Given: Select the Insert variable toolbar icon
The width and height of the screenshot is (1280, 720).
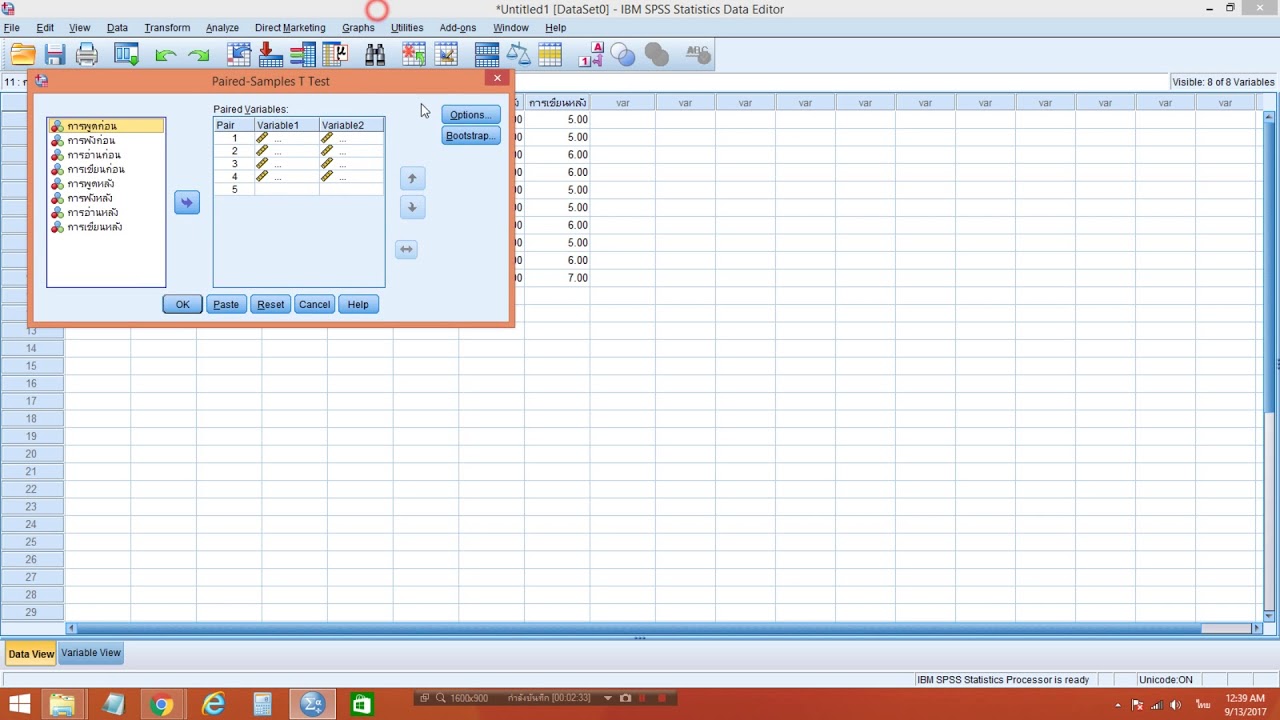Looking at the screenshot, I should coord(446,55).
